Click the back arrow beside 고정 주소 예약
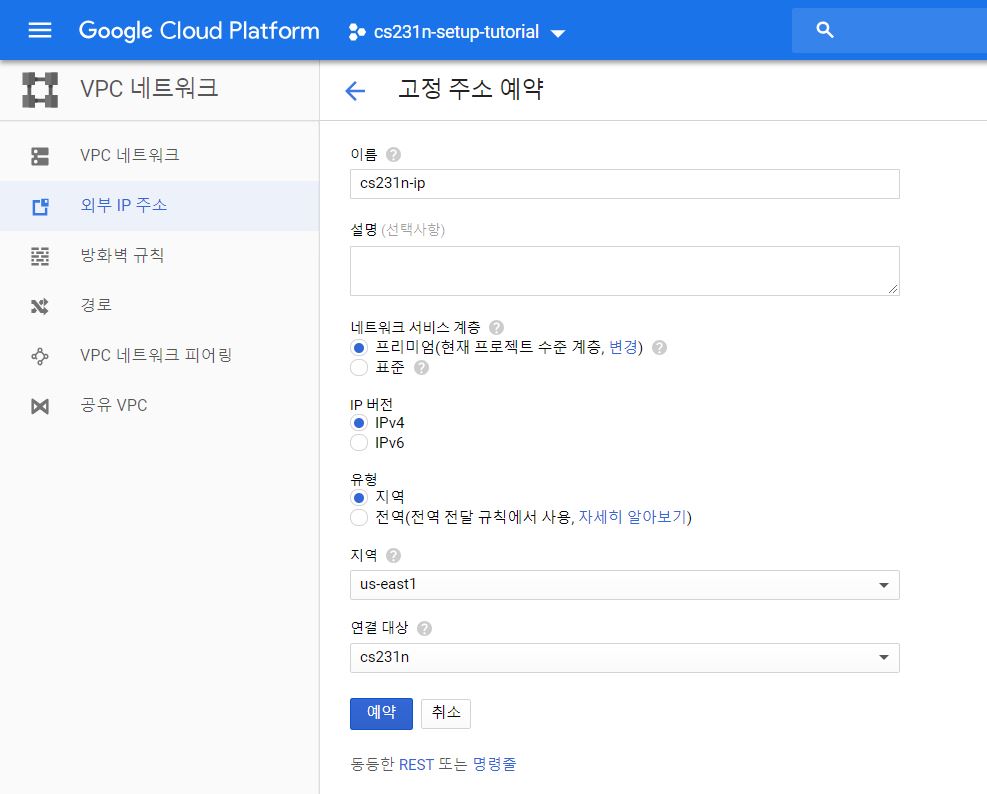The height and width of the screenshot is (794, 987). 355,91
